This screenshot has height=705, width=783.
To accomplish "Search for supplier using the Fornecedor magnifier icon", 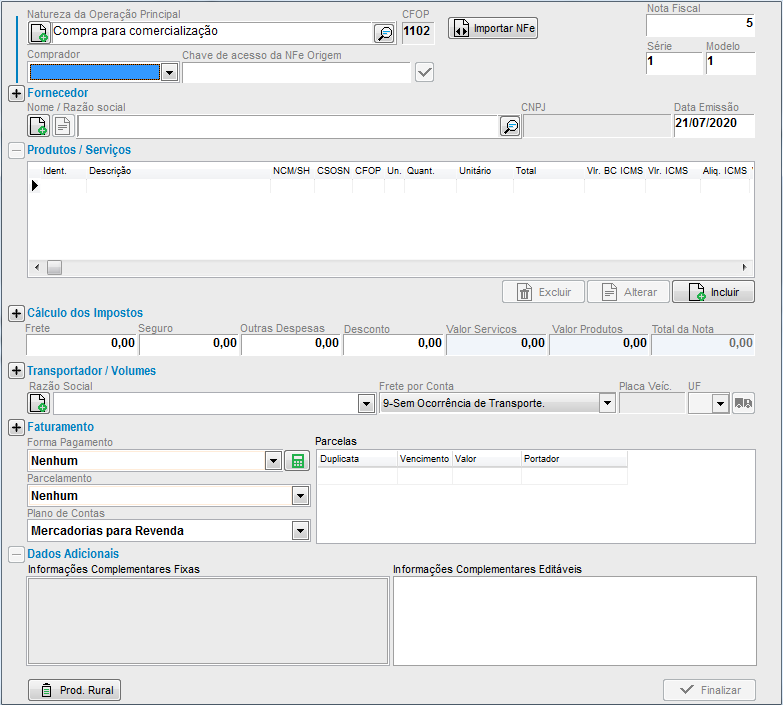I will pos(510,126).
